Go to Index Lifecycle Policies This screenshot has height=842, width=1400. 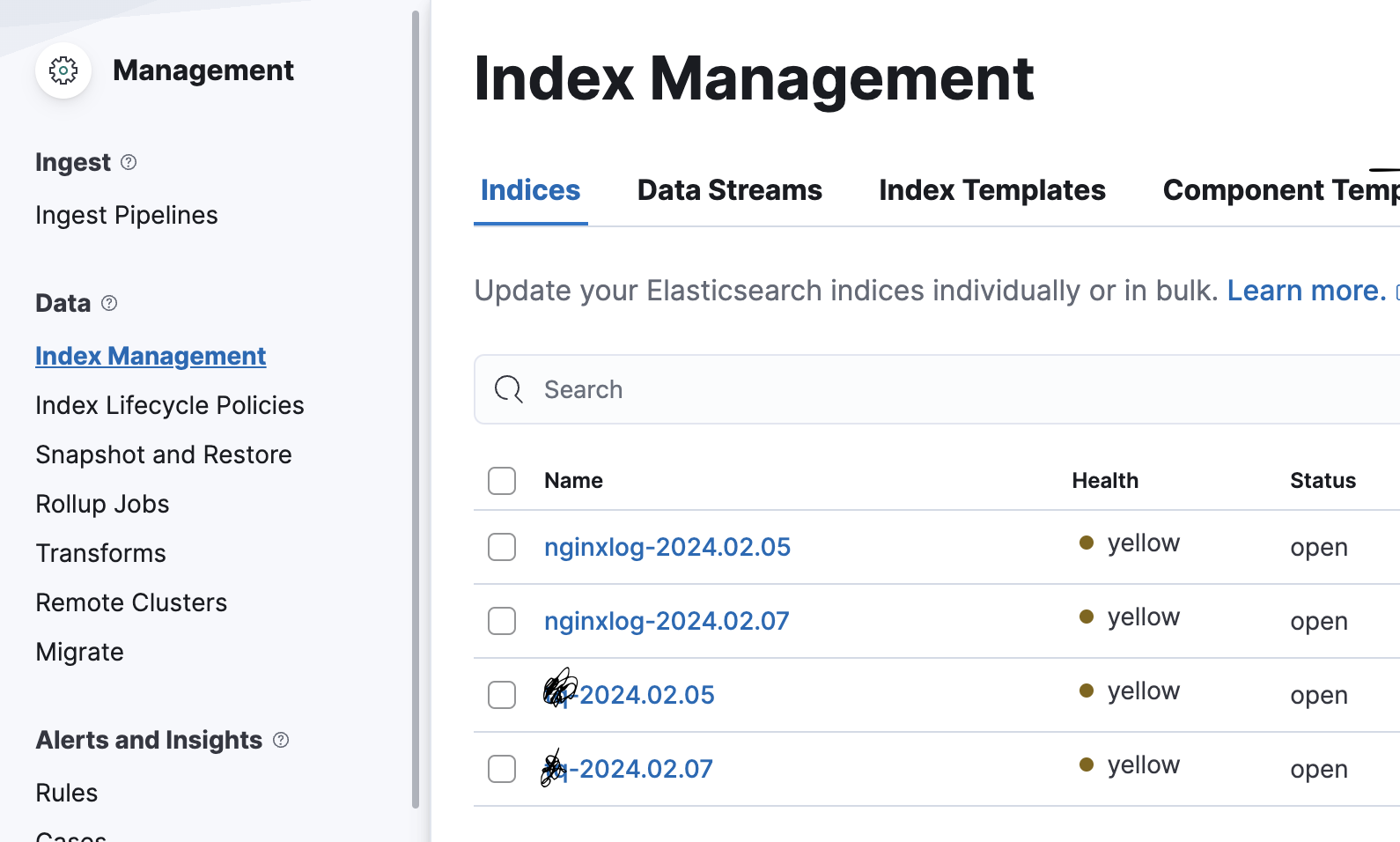click(169, 405)
